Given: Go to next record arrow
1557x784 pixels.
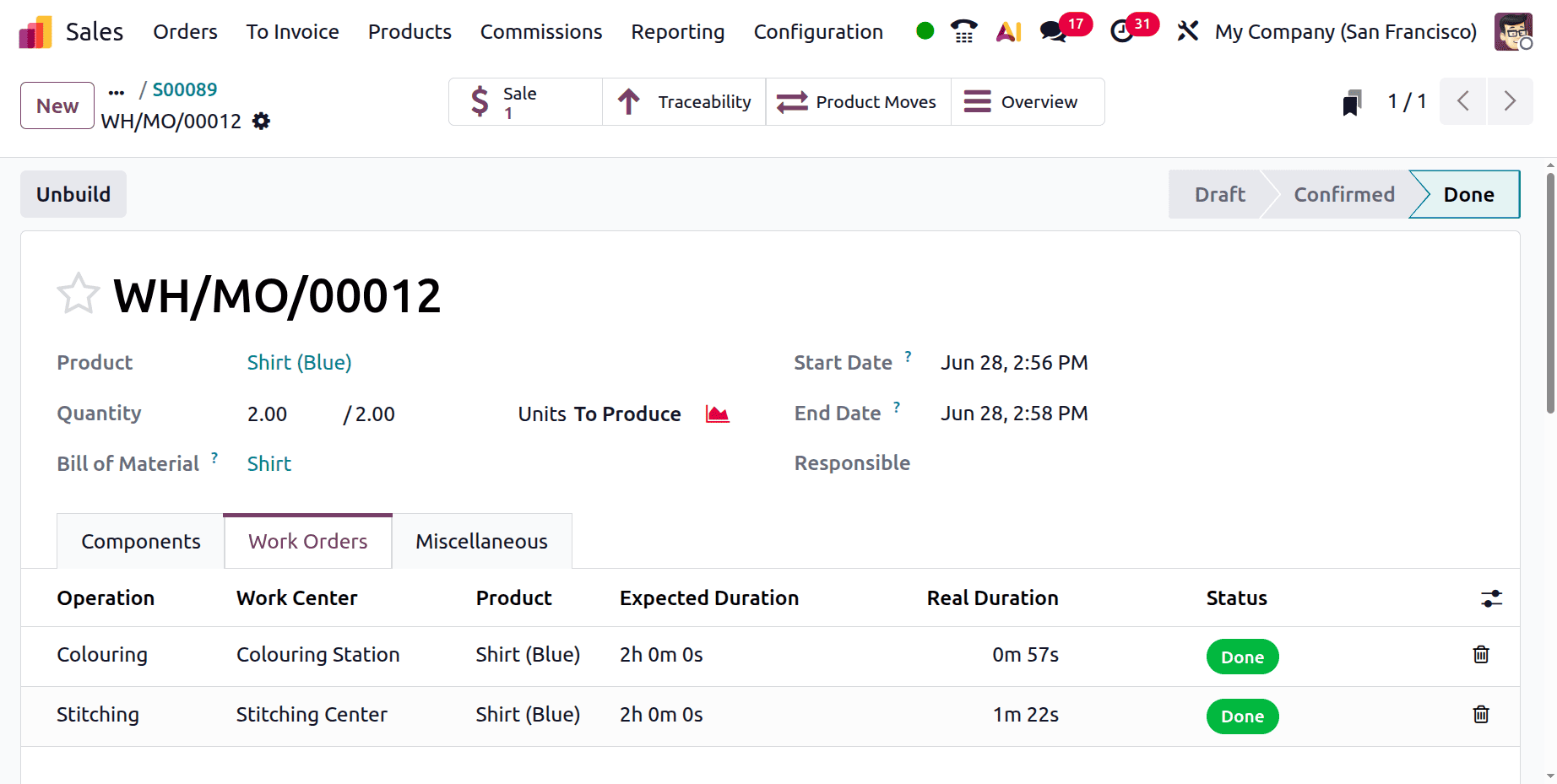Looking at the screenshot, I should click(1510, 101).
